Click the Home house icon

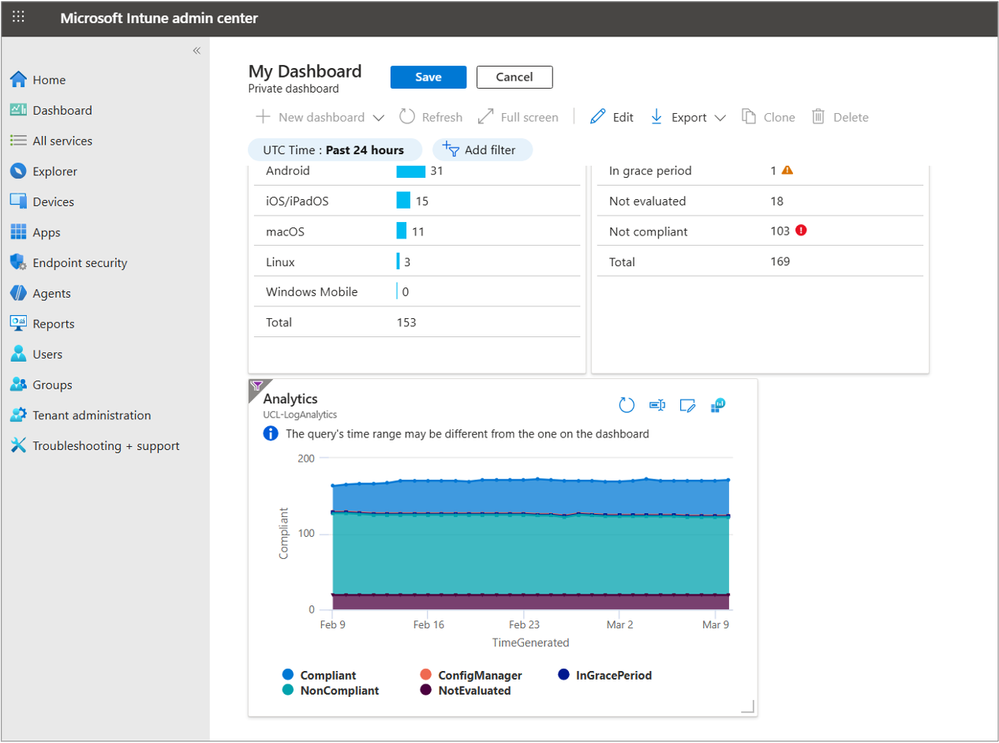click(x=18, y=79)
